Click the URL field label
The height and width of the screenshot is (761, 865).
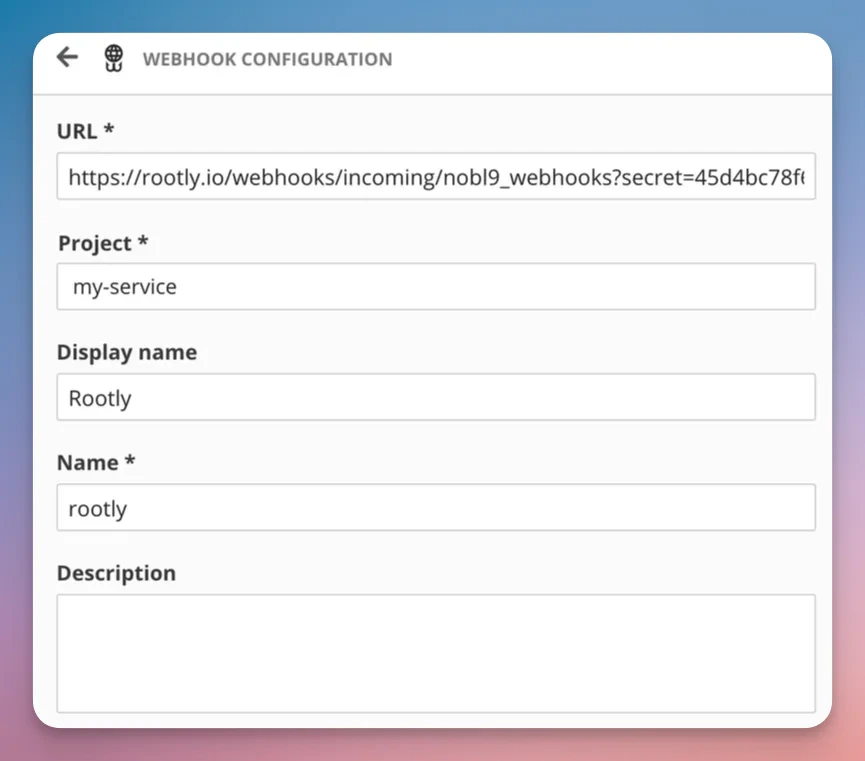(x=77, y=131)
